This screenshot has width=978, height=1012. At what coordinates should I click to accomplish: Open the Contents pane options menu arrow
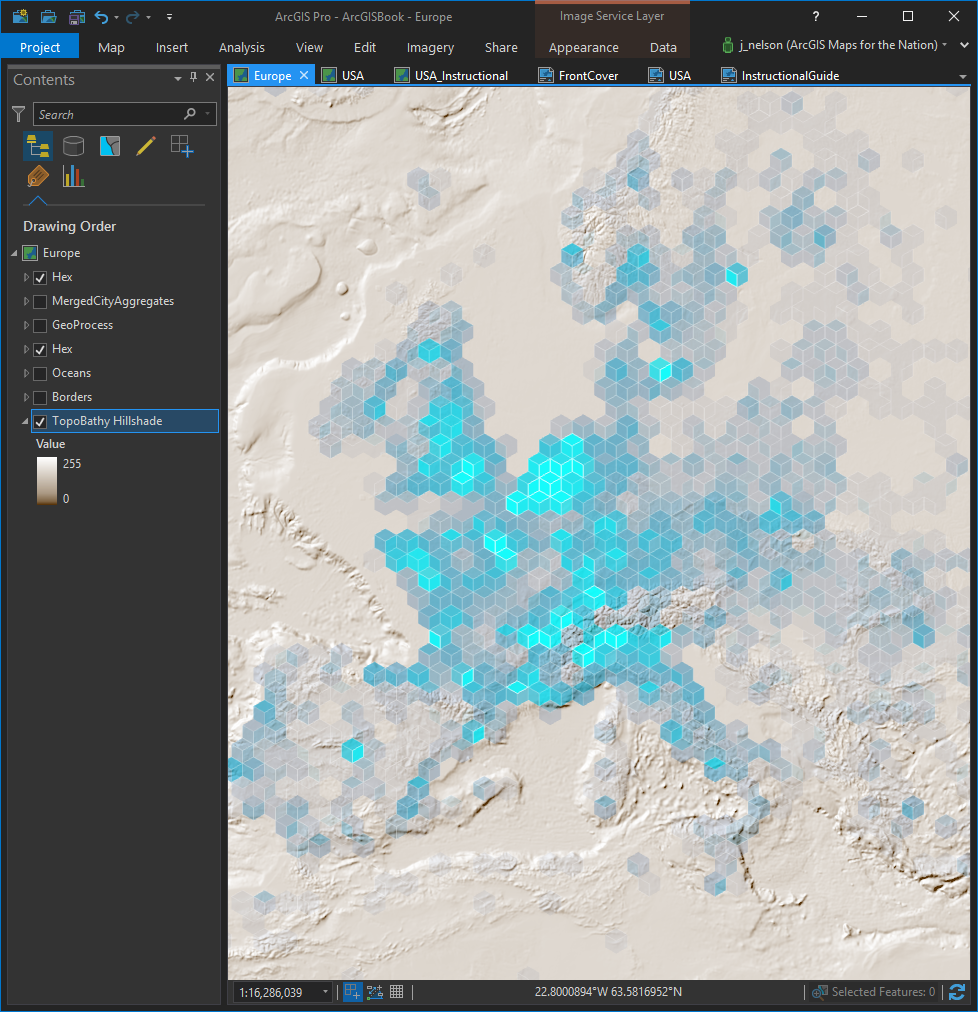(178, 79)
